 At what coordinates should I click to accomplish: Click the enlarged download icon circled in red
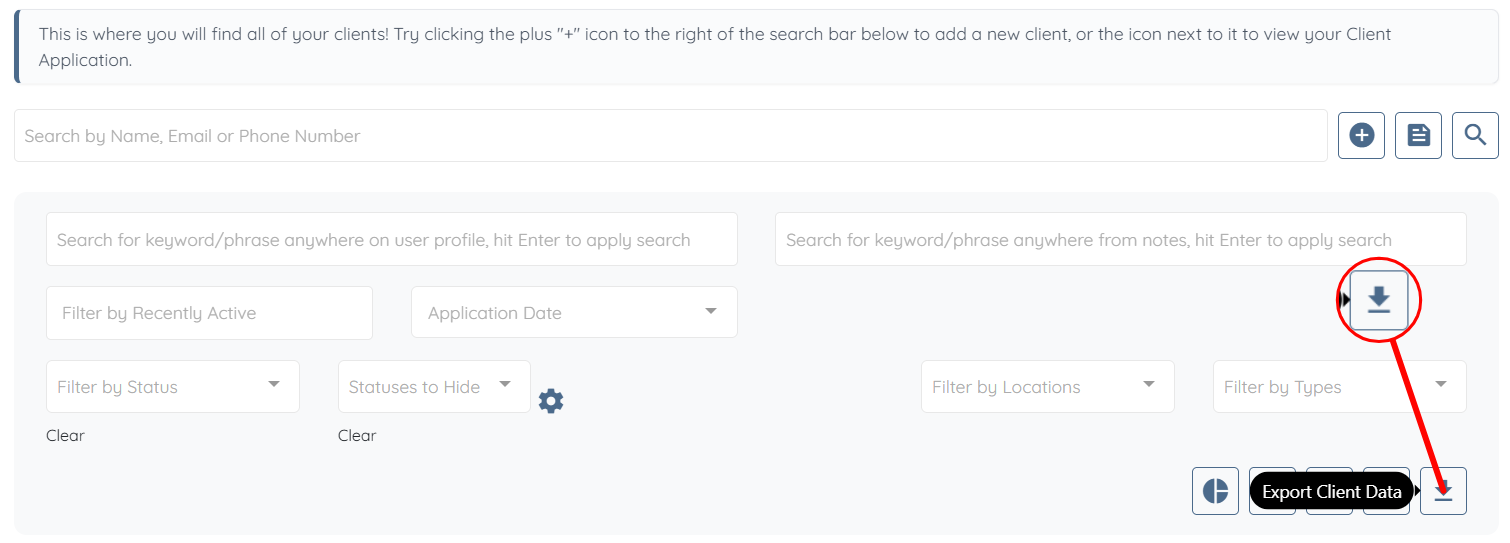tap(1379, 299)
